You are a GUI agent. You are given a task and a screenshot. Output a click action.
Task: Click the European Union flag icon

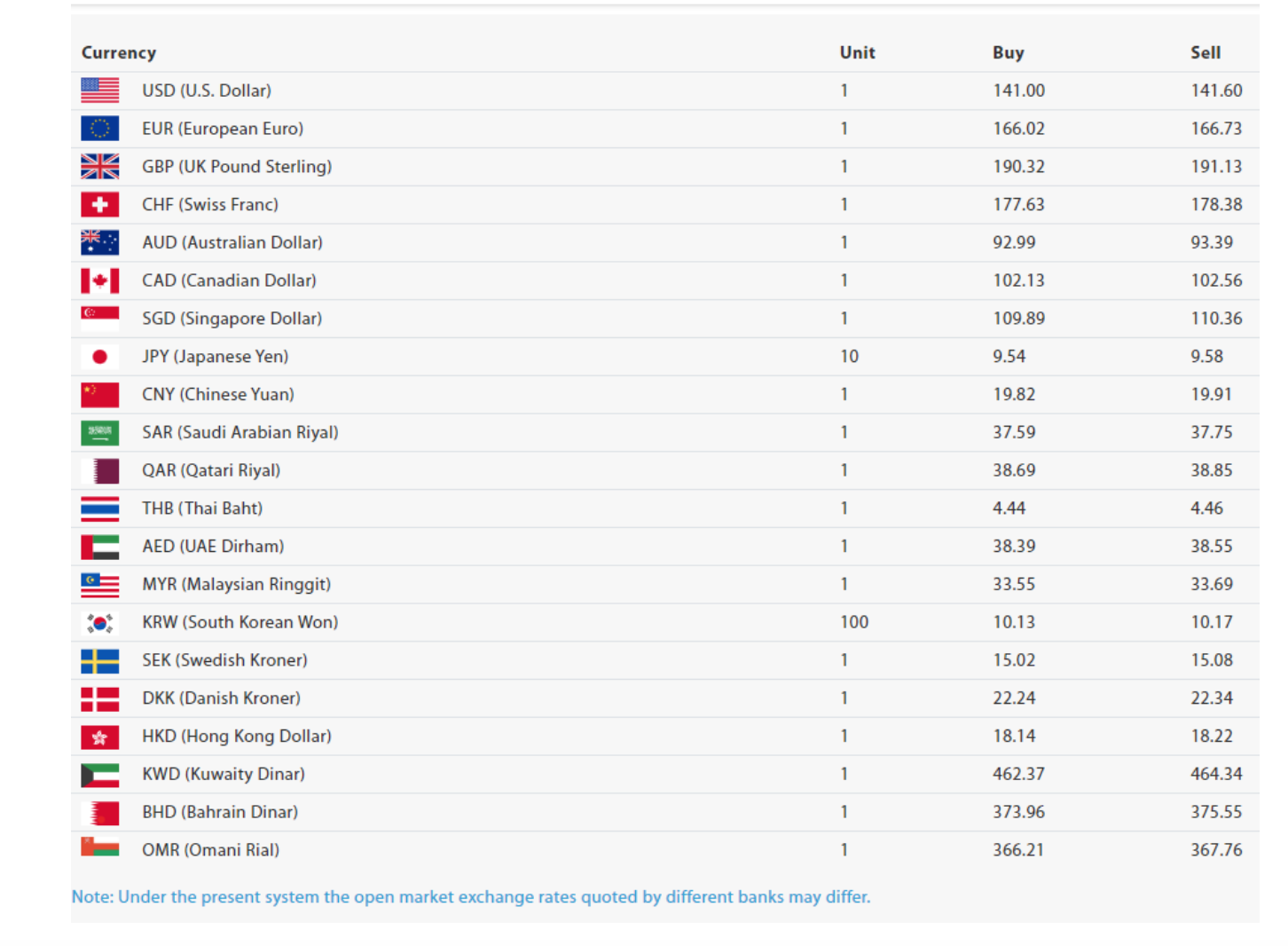(99, 129)
